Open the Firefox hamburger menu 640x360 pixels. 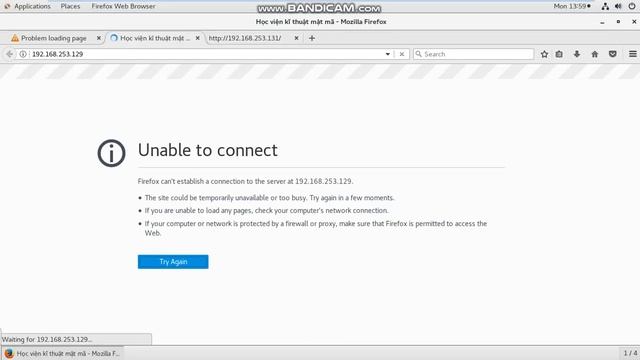click(x=633, y=54)
